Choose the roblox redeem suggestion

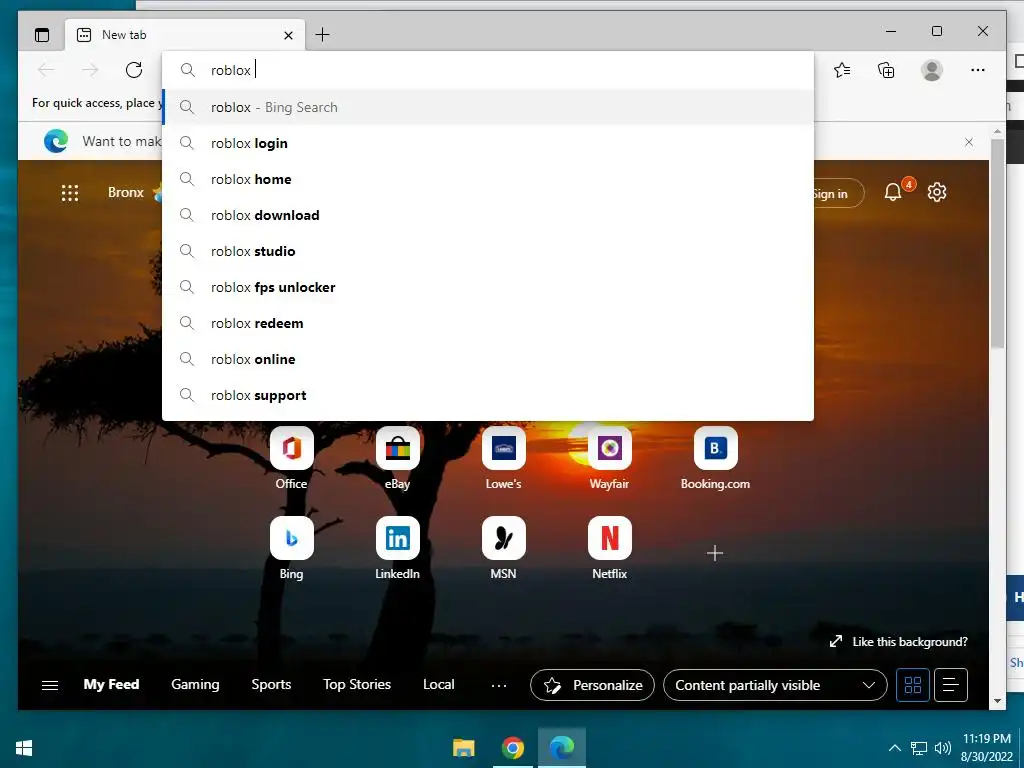click(x=488, y=323)
